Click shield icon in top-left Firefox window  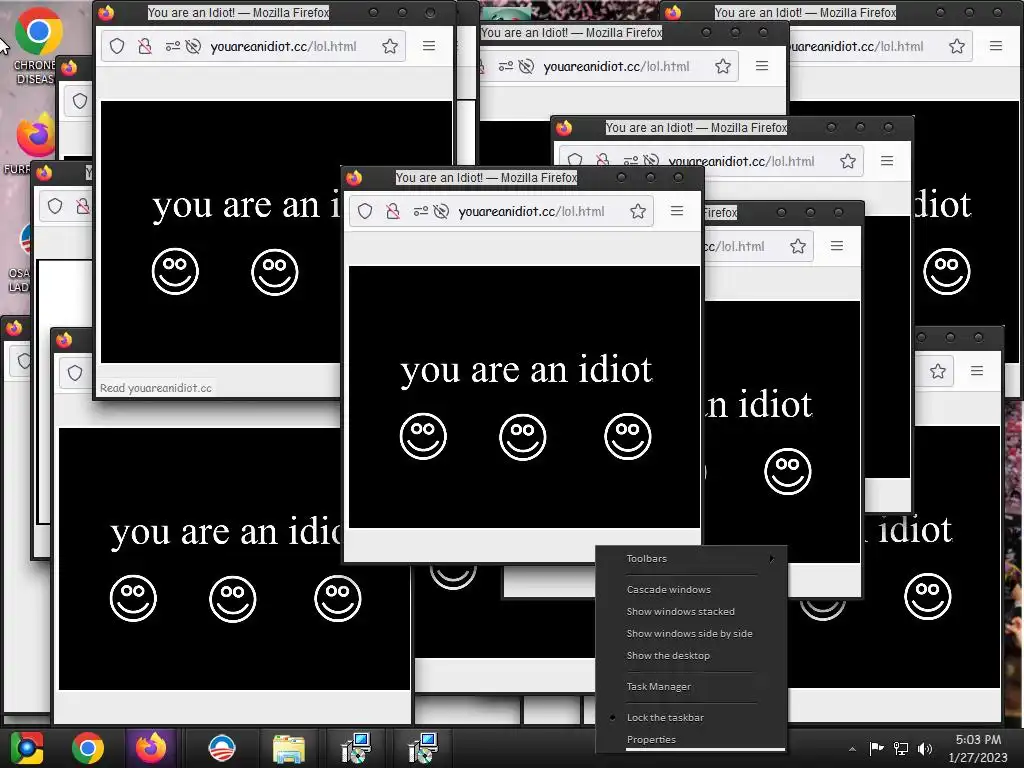click(x=117, y=46)
